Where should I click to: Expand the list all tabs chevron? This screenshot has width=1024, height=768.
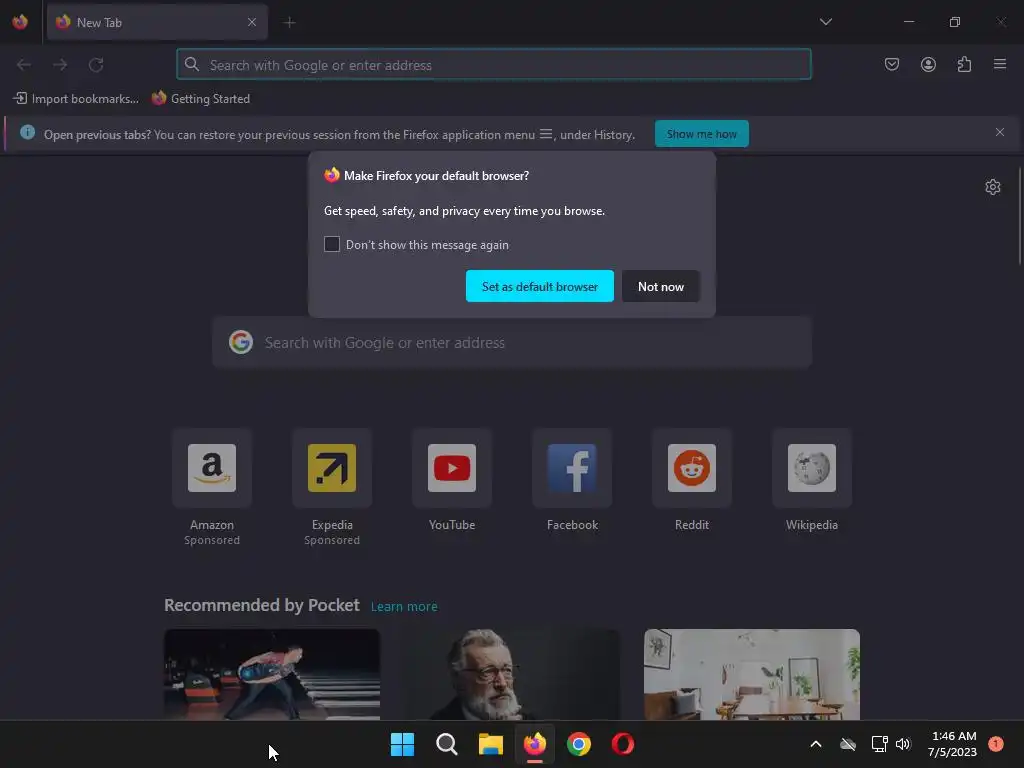tap(825, 22)
